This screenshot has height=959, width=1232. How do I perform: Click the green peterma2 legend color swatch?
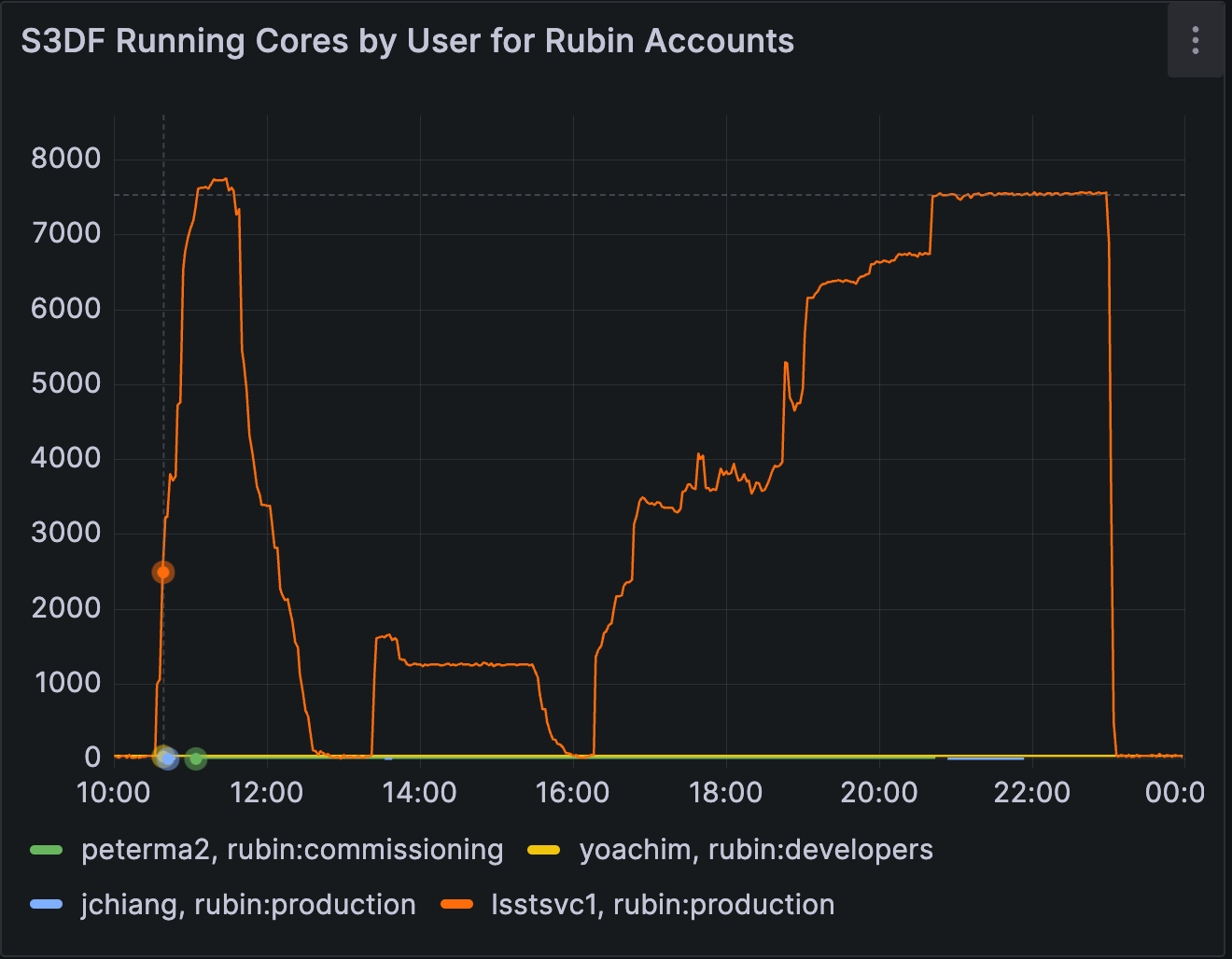click(x=46, y=850)
